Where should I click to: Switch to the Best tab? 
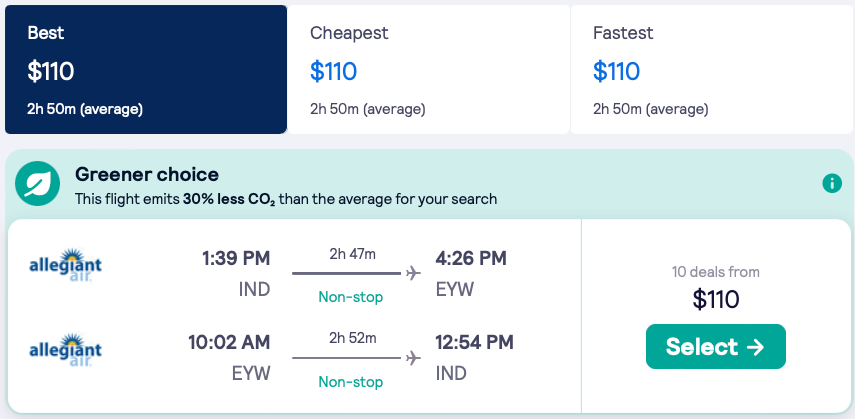point(146,69)
